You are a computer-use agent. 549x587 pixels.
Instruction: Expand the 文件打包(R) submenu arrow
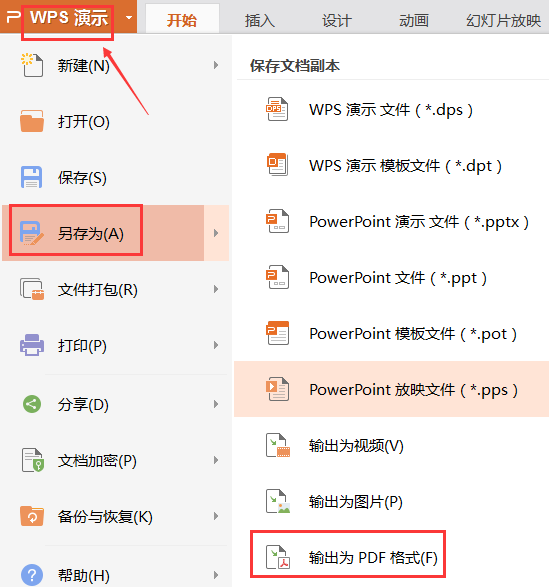click(x=216, y=289)
